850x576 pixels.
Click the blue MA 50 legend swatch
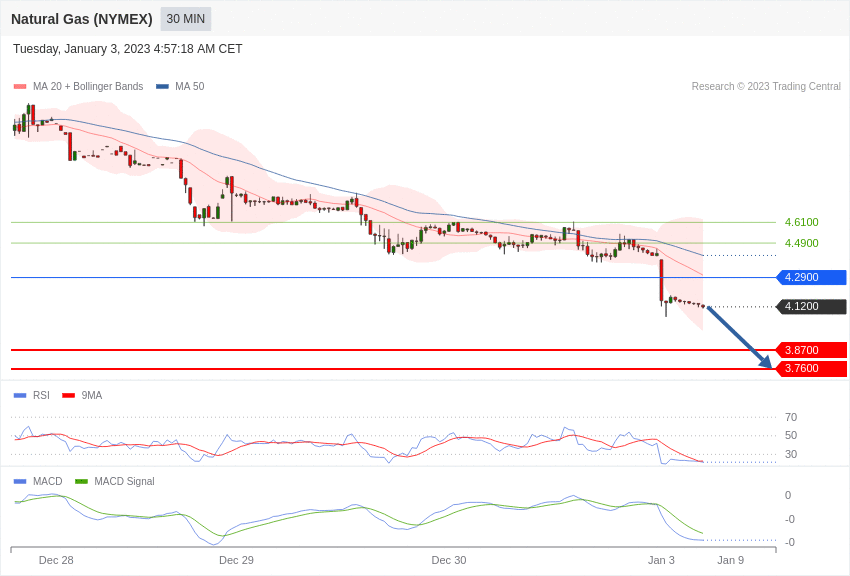(162, 87)
